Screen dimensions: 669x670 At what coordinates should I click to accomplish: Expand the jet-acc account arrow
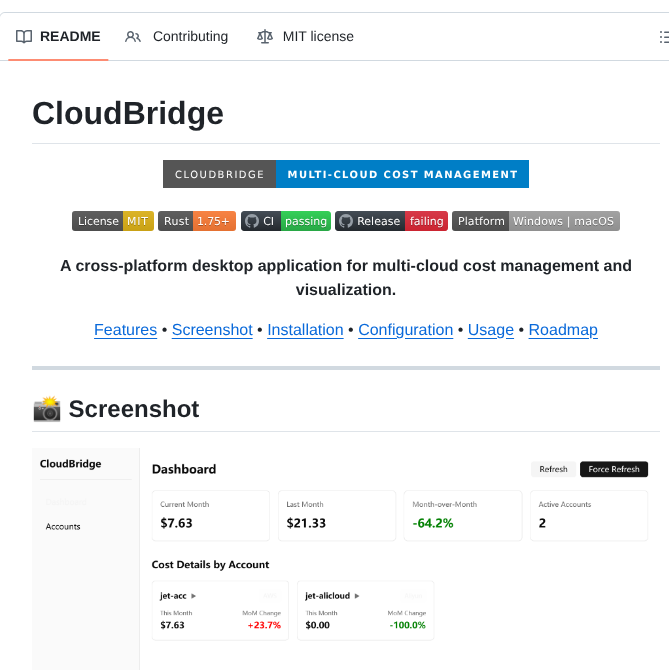click(194, 596)
